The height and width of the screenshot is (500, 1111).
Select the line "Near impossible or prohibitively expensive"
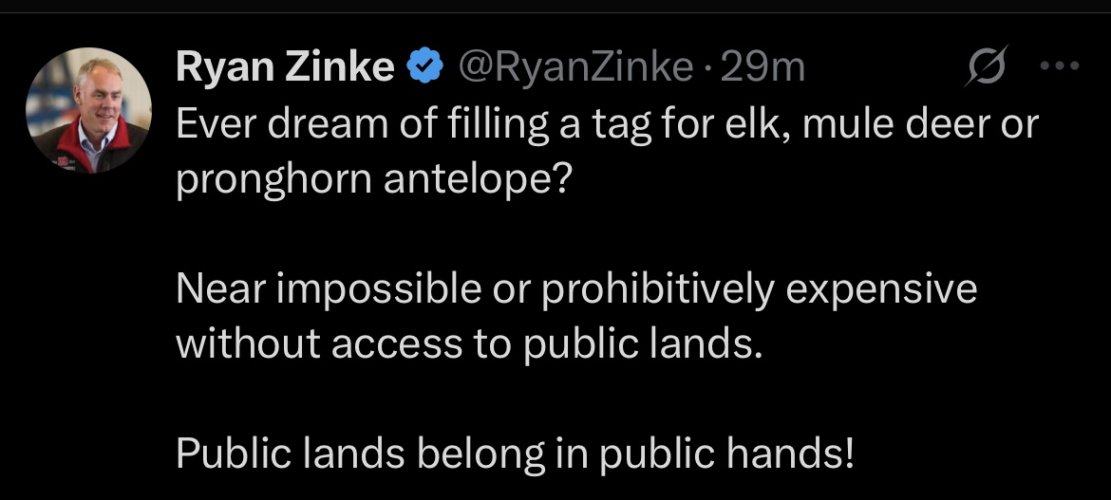[575, 291]
